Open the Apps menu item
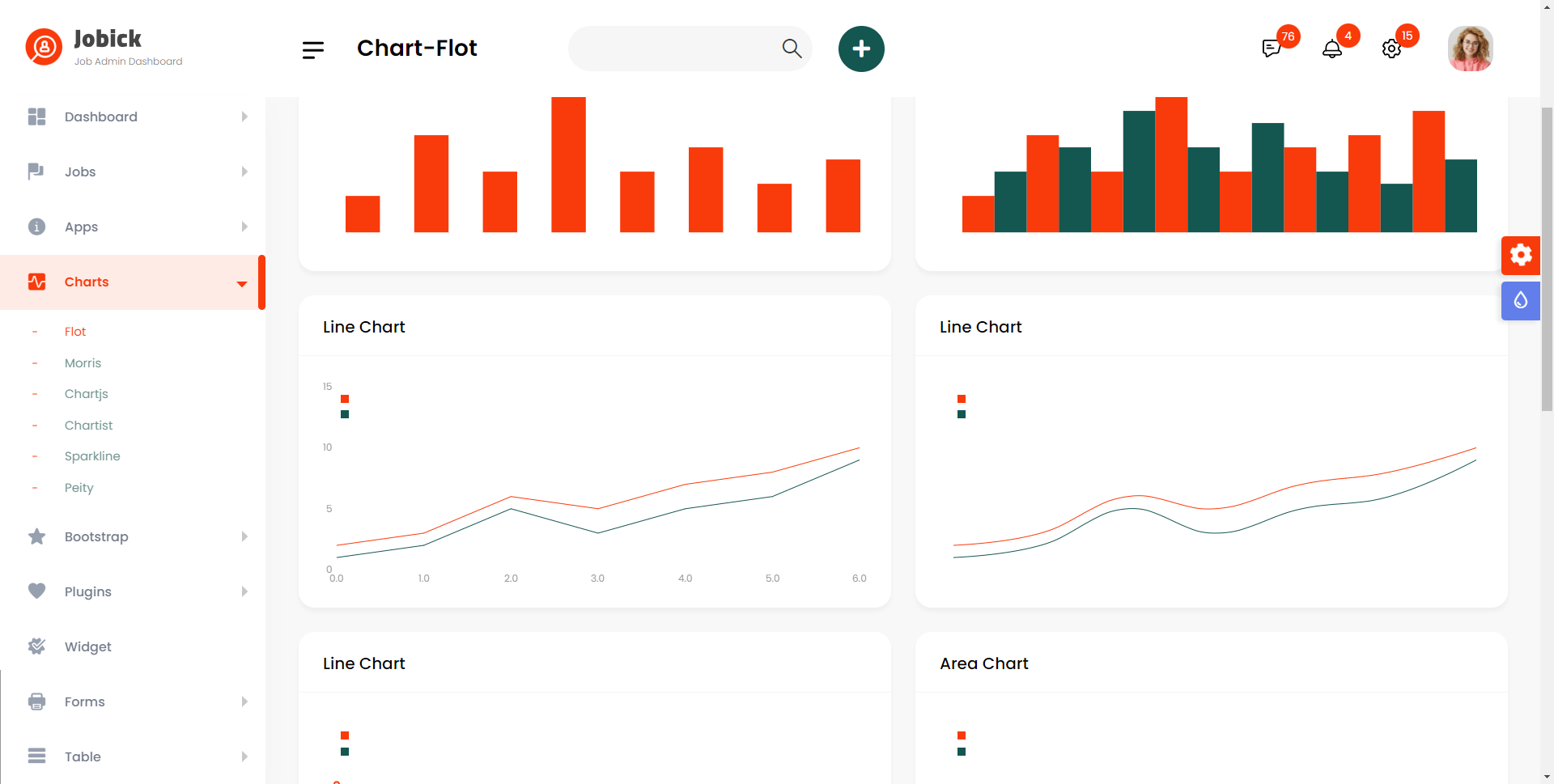This screenshot has width=1554, height=784. pos(133,227)
